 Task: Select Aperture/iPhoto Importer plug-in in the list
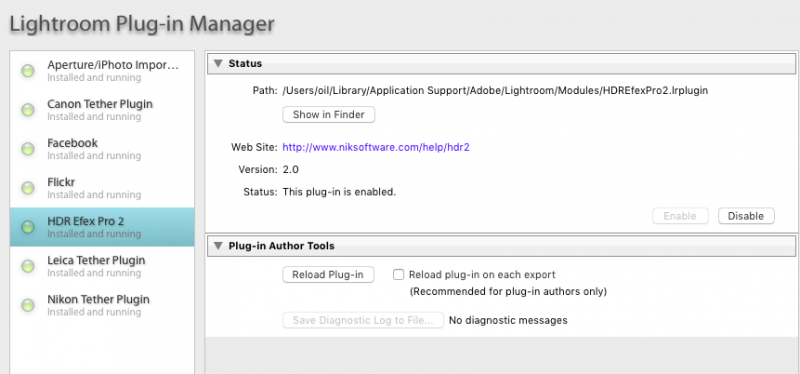point(102,71)
